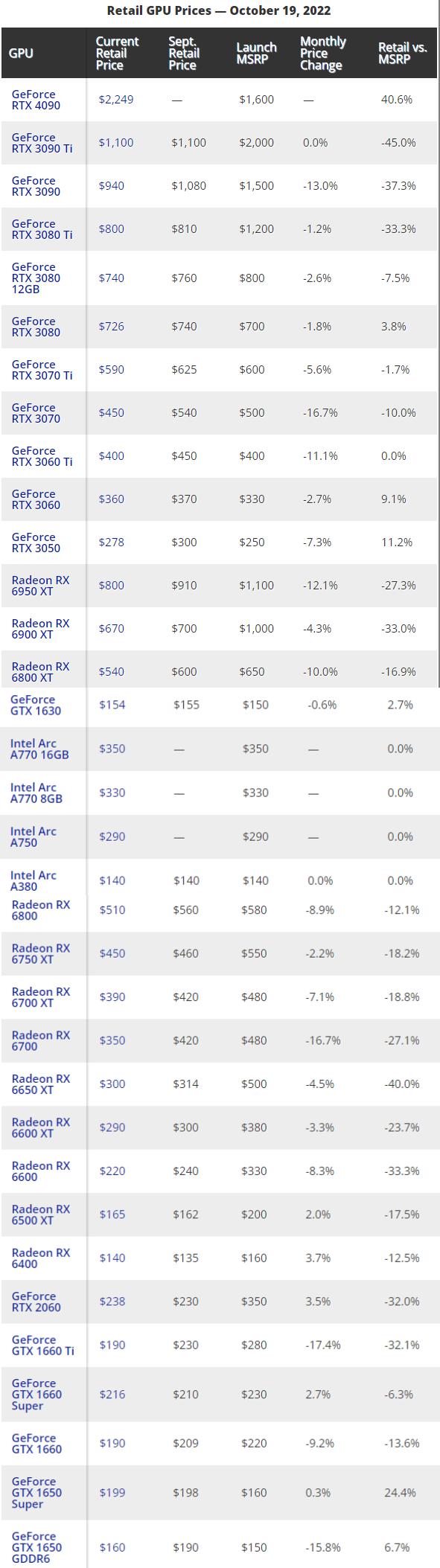Open the Radeon RX 6650 XT link

[x=40, y=1084]
